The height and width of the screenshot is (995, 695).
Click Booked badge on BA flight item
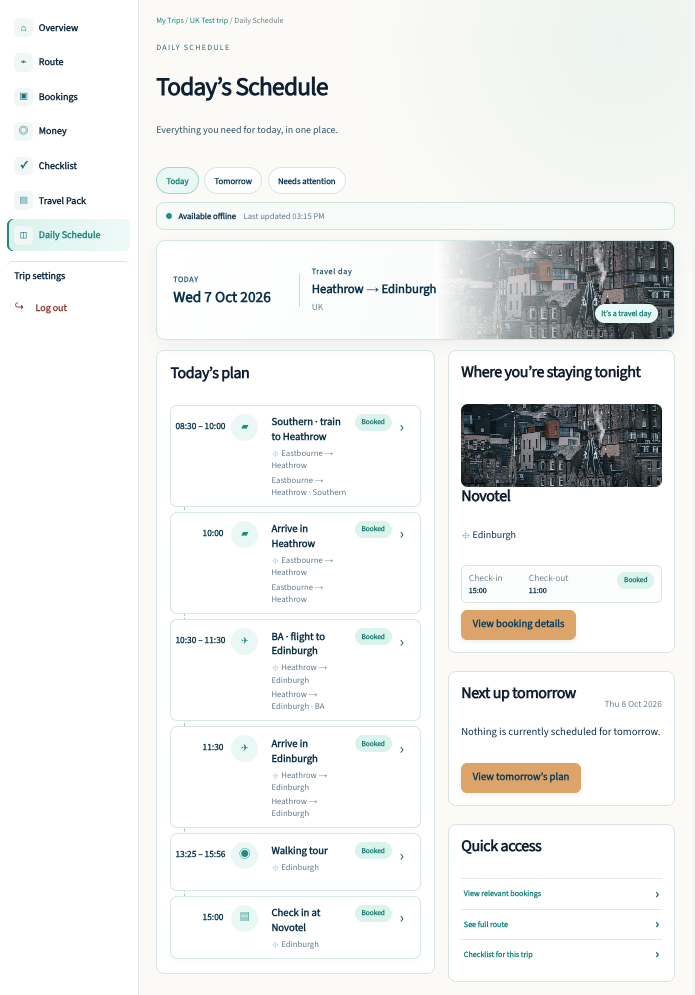pyautogui.click(x=373, y=636)
